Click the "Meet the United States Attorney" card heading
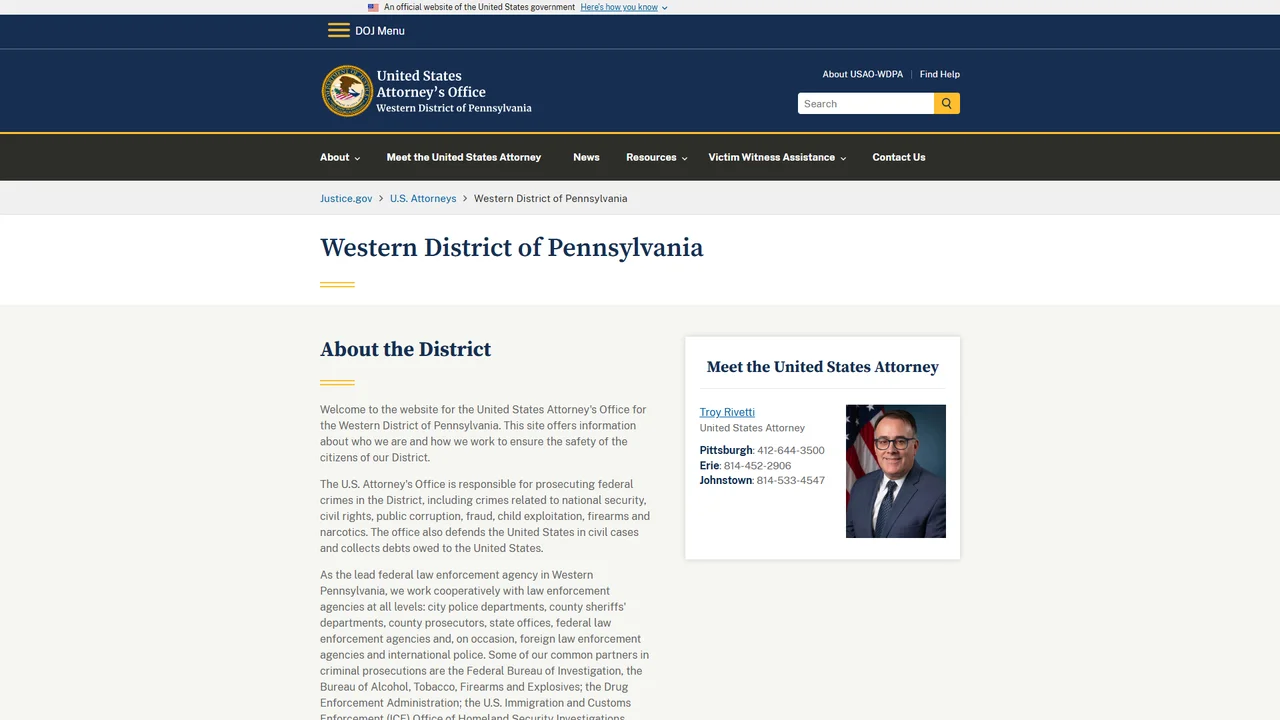 [823, 367]
